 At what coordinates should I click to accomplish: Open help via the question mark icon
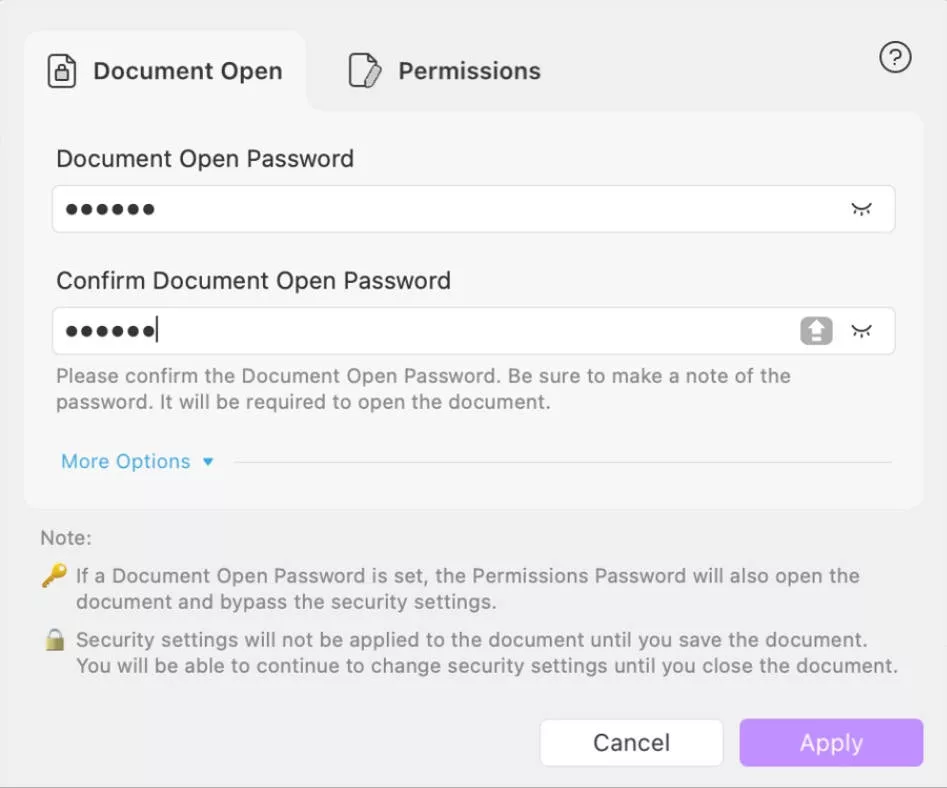(895, 58)
